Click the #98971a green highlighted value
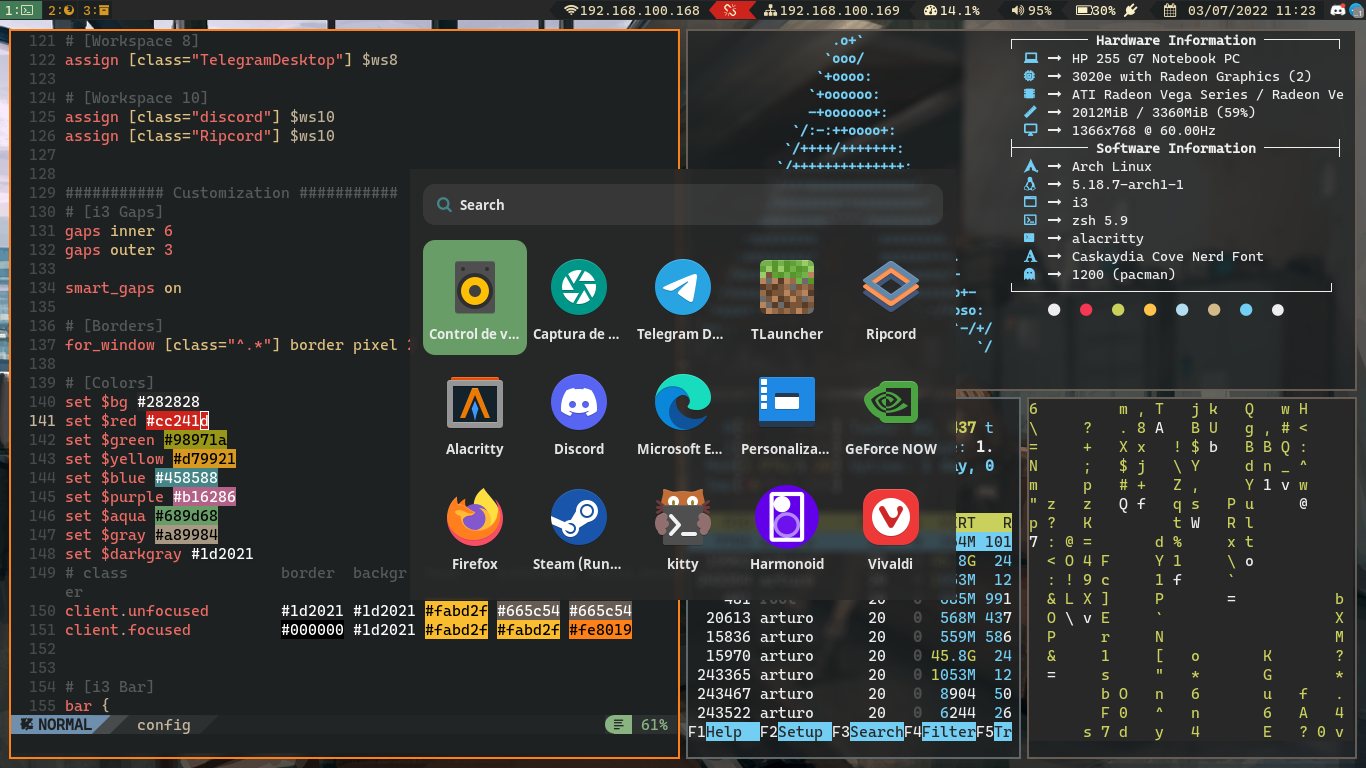 pos(195,440)
